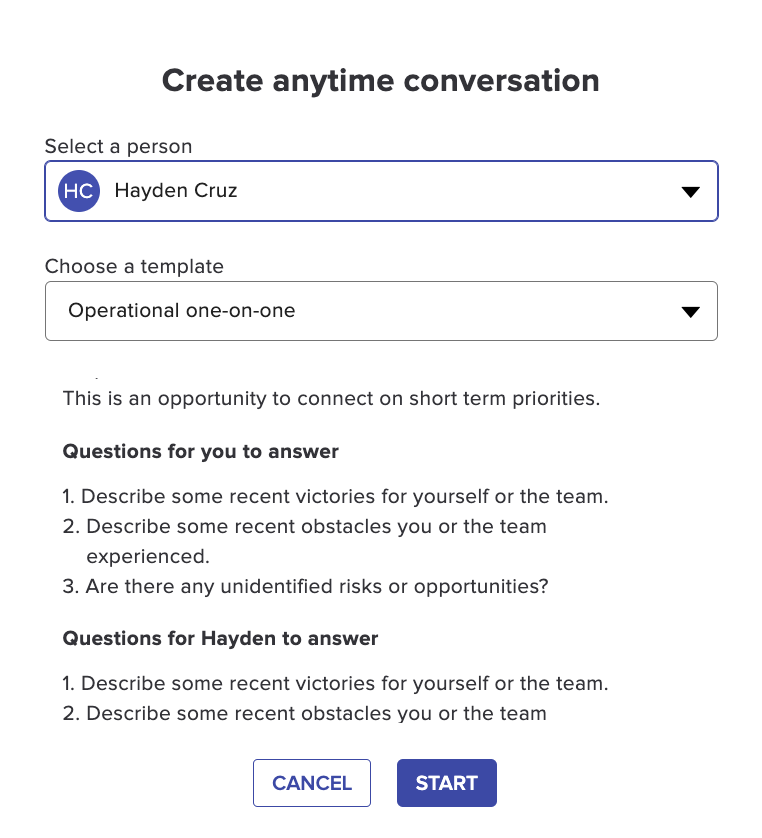The image size is (762, 838).
Task: Click the Operational one-on-one template field
Action: (x=381, y=311)
